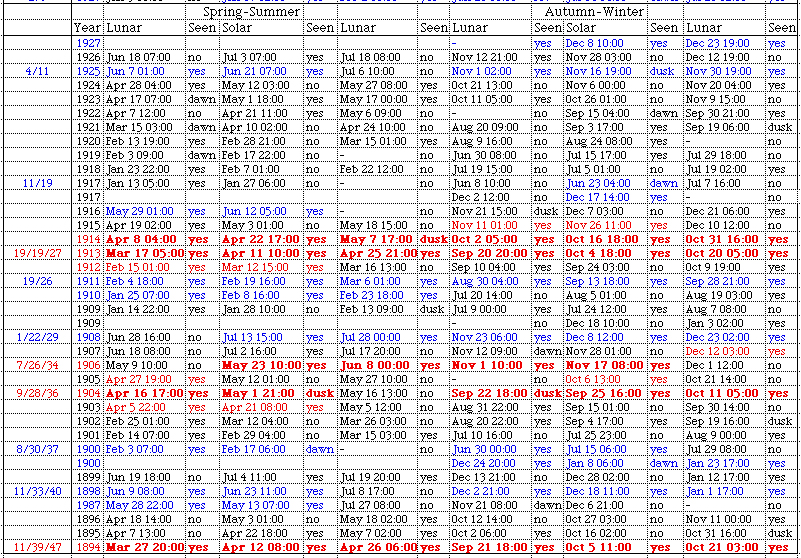Click the bold May 23 10:00 solar entry
The image size is (801, 558).
point(261,366)
